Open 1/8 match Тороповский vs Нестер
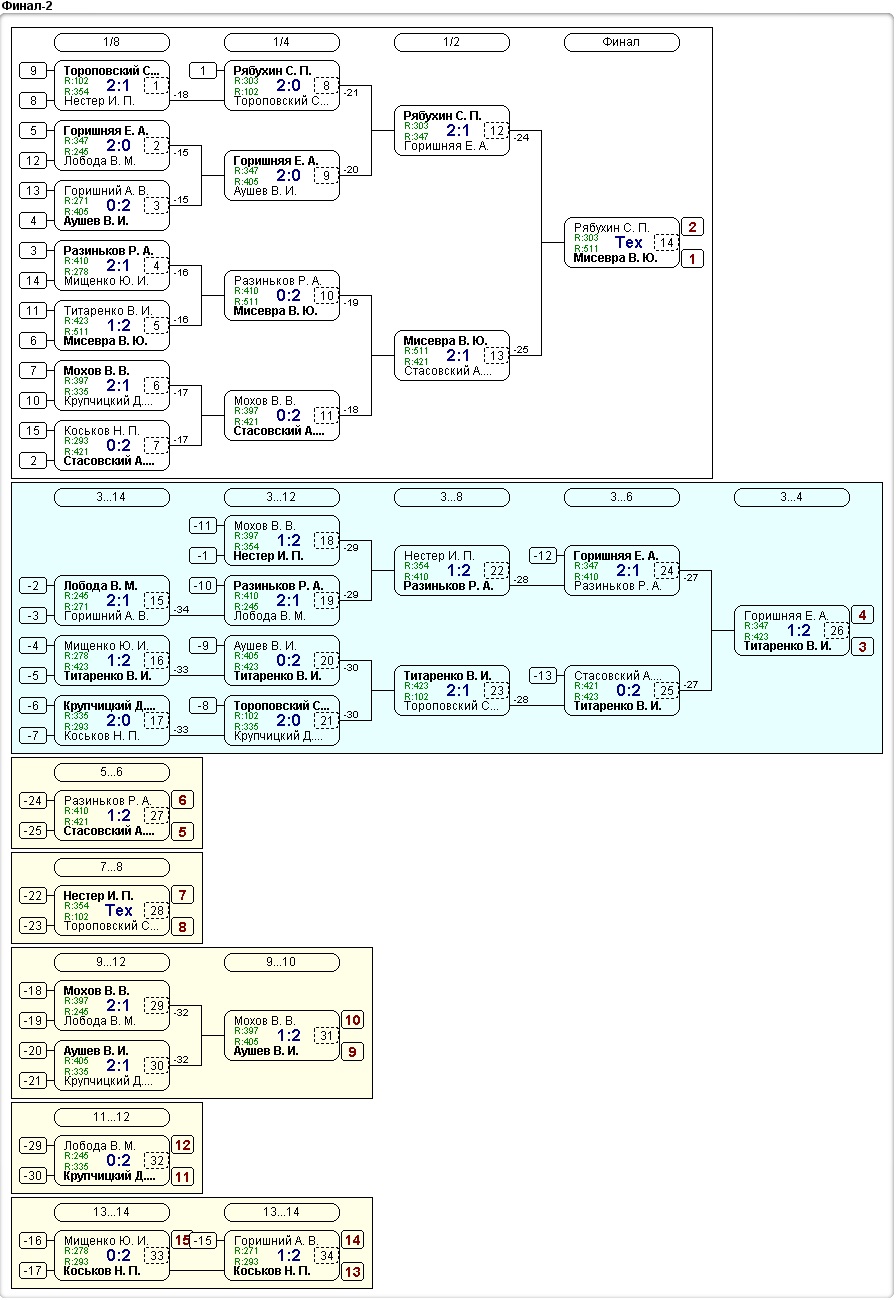Viewport: 896px width, 1300px height. coord(112,85)
